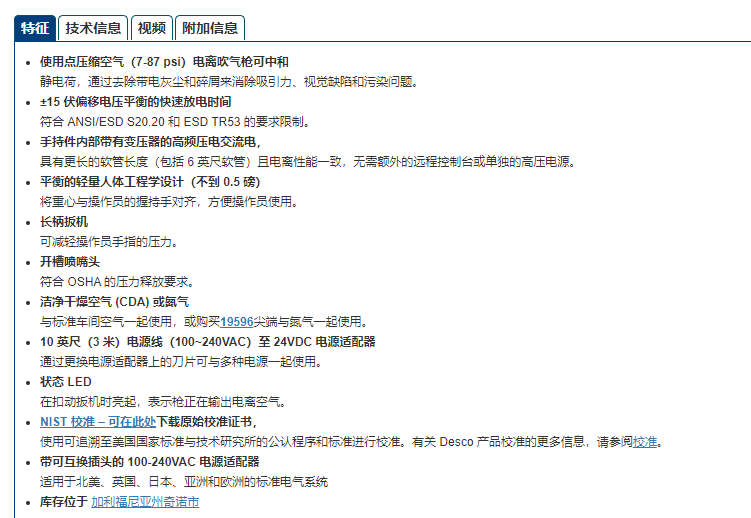Select the line 适用于北美、英国、日本
This screenshot has width=751, height=518.
[184, 482]
